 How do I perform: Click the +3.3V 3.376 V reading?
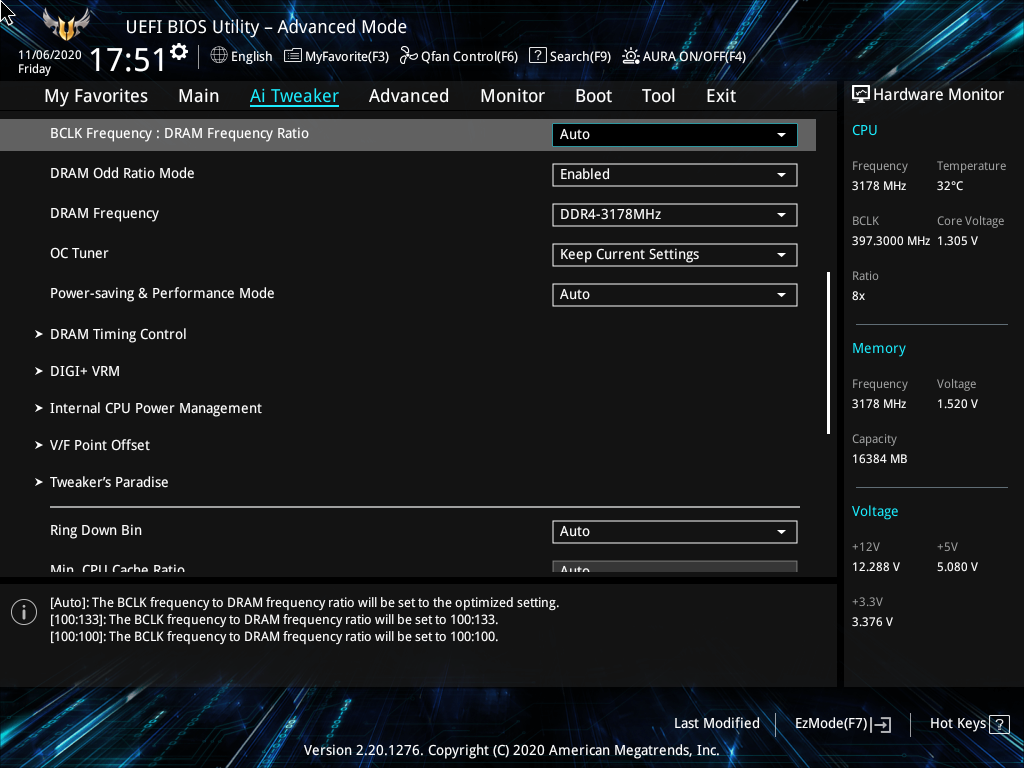(x=872, y=622)
